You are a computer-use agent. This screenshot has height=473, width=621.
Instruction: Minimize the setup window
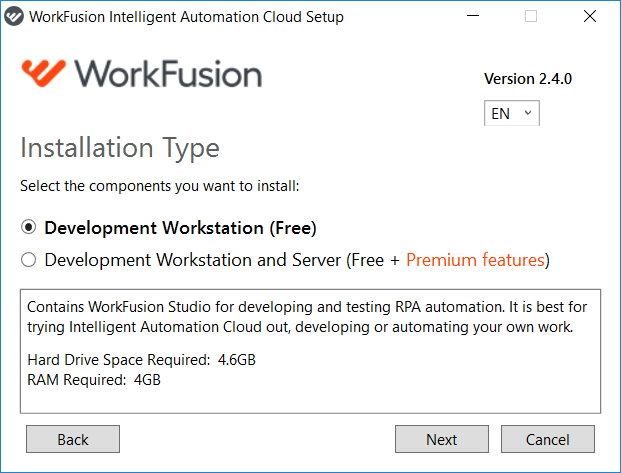click(473, 16)
